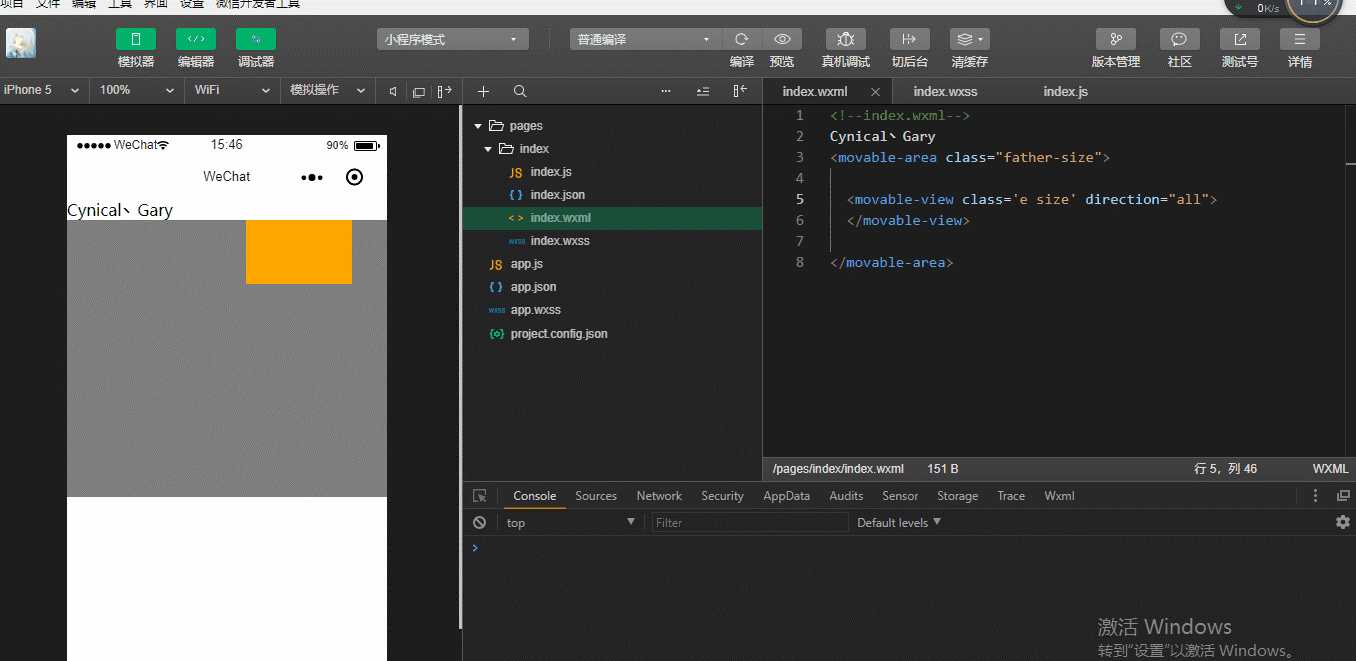This screenshot has height=661, width=1356.
Task: Click the 测试号 test account icon
Action: (1240, 39)
